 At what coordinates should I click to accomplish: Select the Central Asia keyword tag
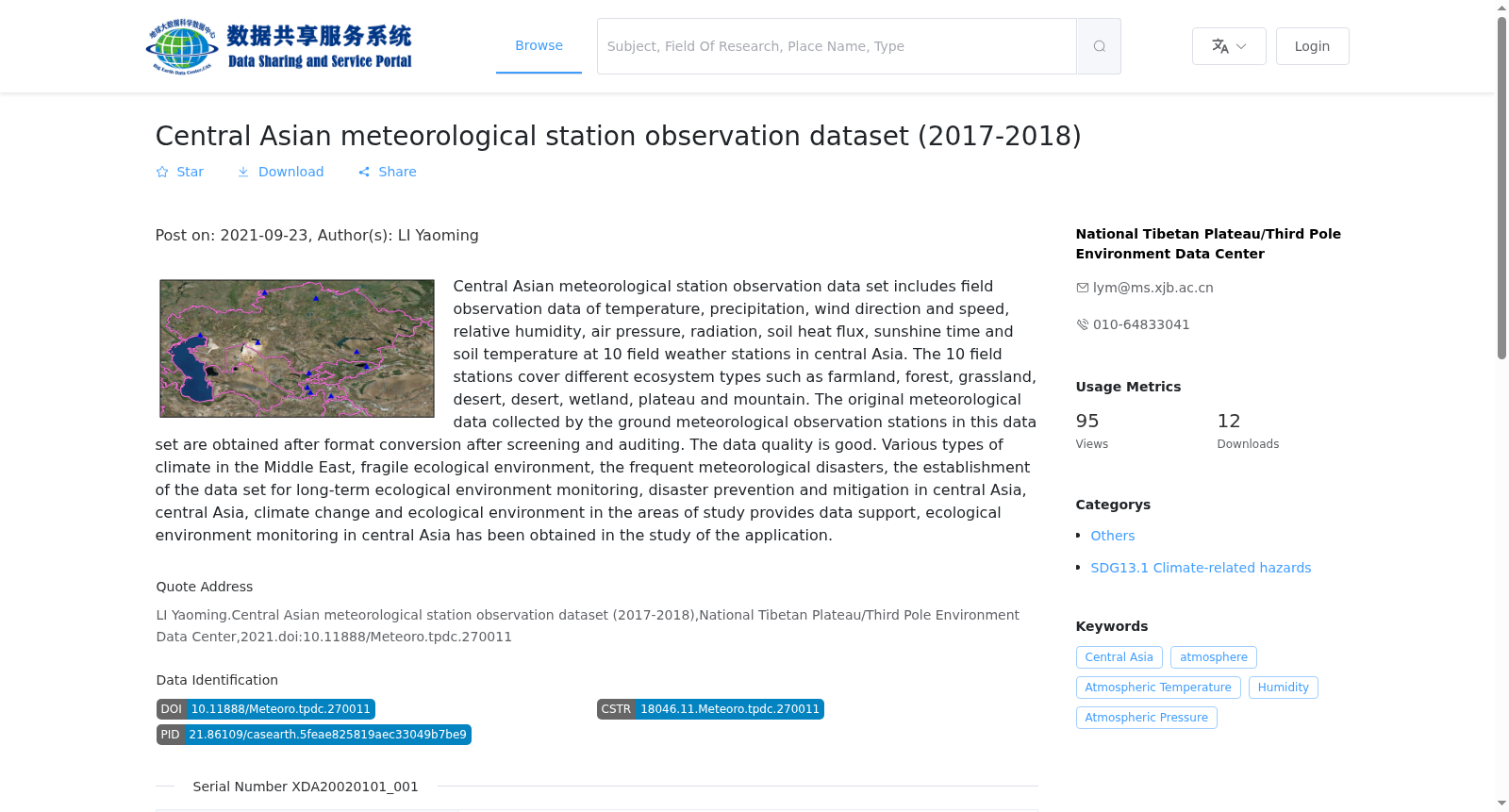pyautogui.click(x=1119, y=657)
